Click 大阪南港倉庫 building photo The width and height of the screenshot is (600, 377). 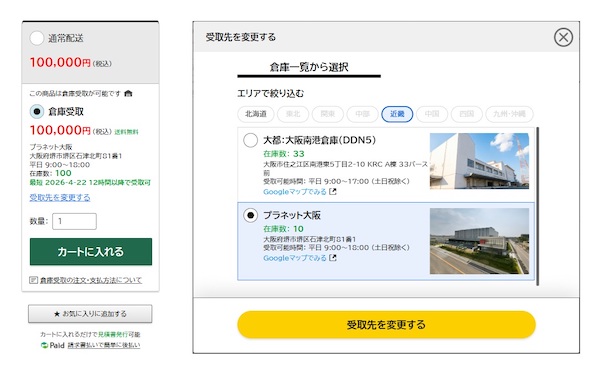coord(479,161)
